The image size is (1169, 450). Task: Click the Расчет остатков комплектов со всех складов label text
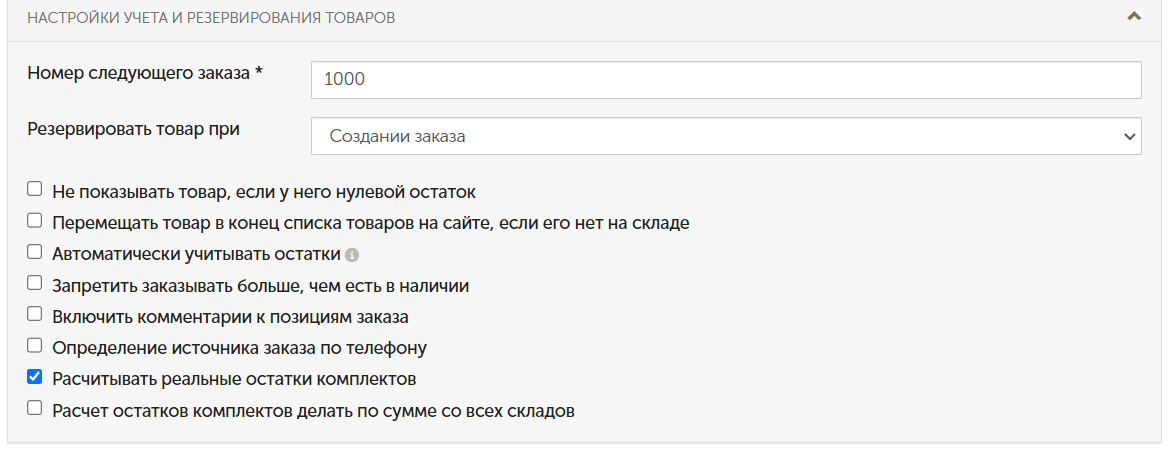pos(313,411)
